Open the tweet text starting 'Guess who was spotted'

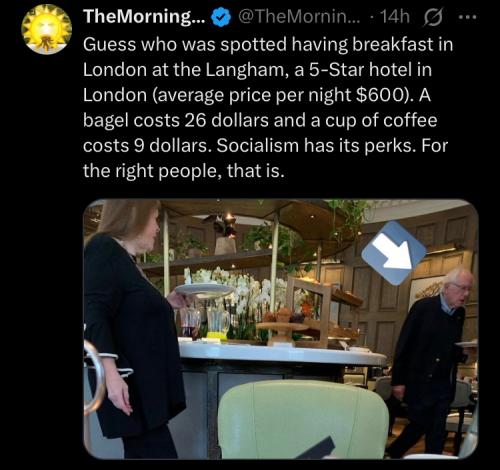[268, 108]
